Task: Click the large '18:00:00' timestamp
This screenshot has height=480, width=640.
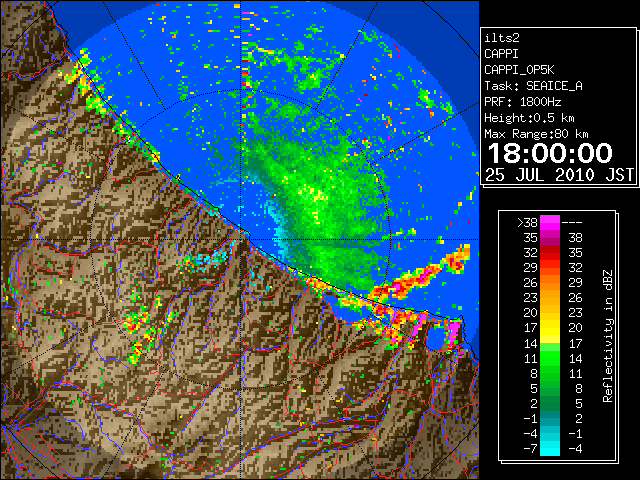Action: pyautogui.click(x=550, y=153)
